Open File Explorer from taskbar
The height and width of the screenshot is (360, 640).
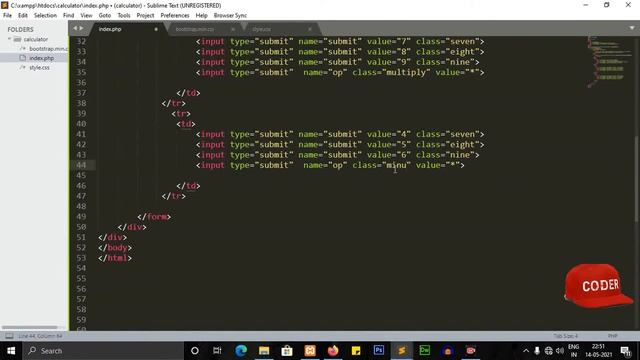[264, 351]
